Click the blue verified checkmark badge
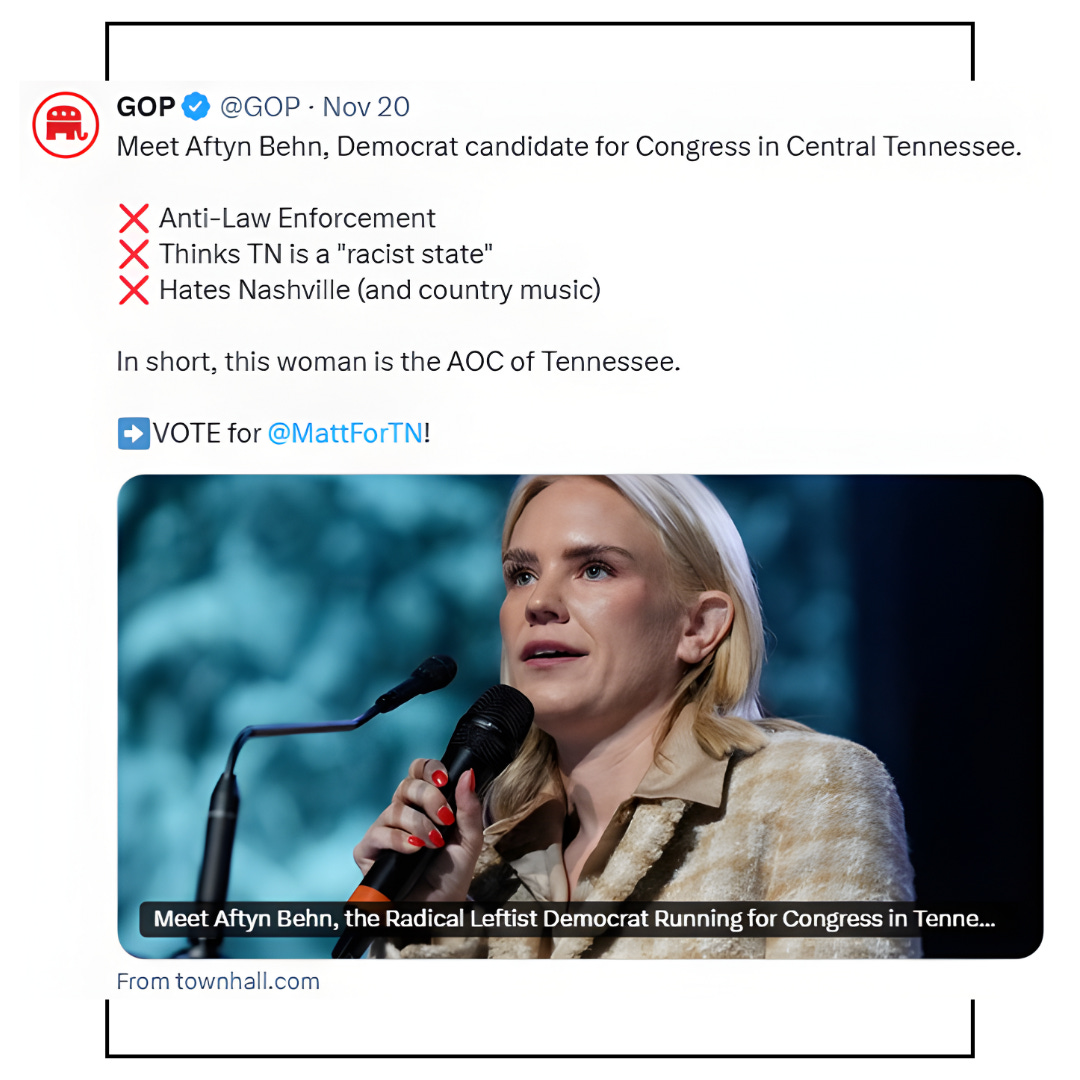This screenshot has width=1080, height=1080. (196, 107)
